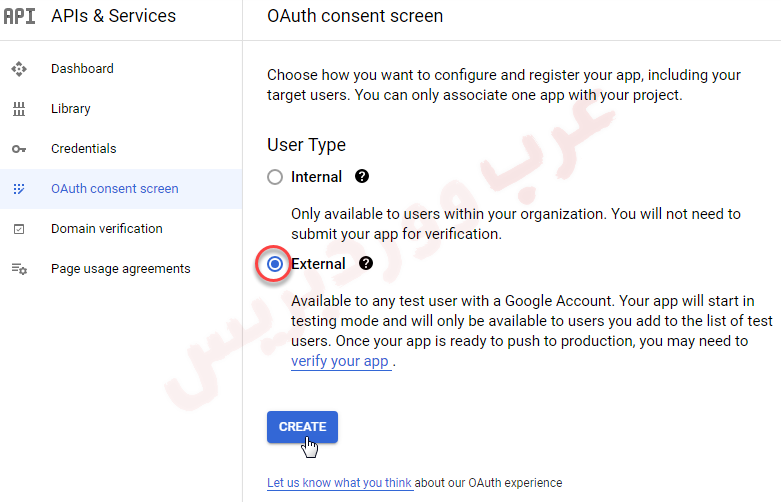Open help tooltip beside External

[x=366, y=263]
